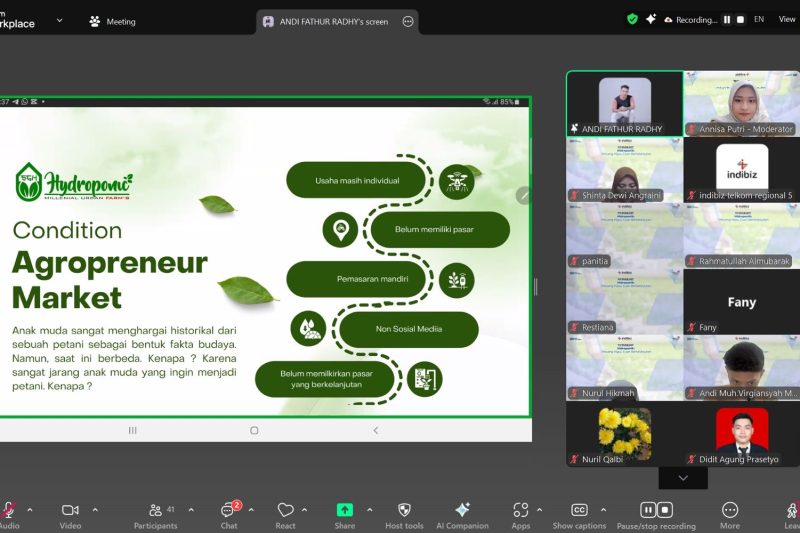Viewport: 800px width, 533px height.
Task: Select Andi Muh.Virgiansyah video tile
Action: [x=741, y=368]
